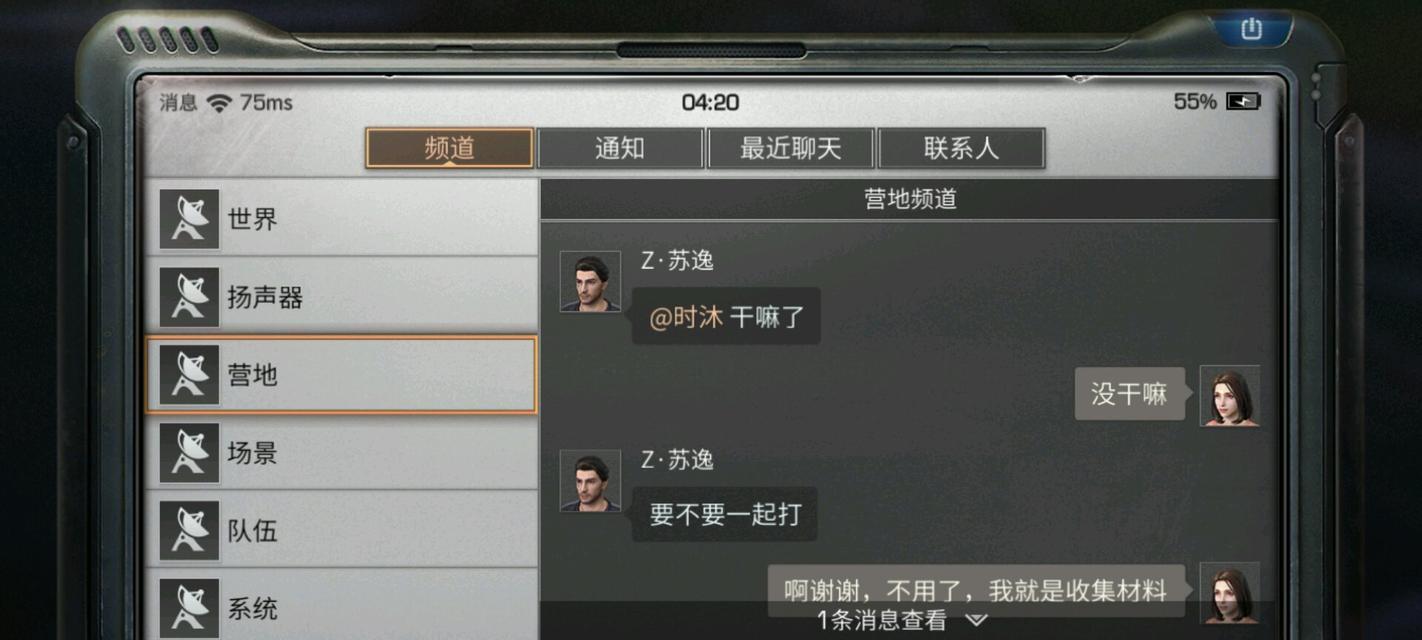This screenshot has height=640, width=1422.
Task: Tap the female avatar next to 没干嘛
Action: click(x=1230, y=396)
